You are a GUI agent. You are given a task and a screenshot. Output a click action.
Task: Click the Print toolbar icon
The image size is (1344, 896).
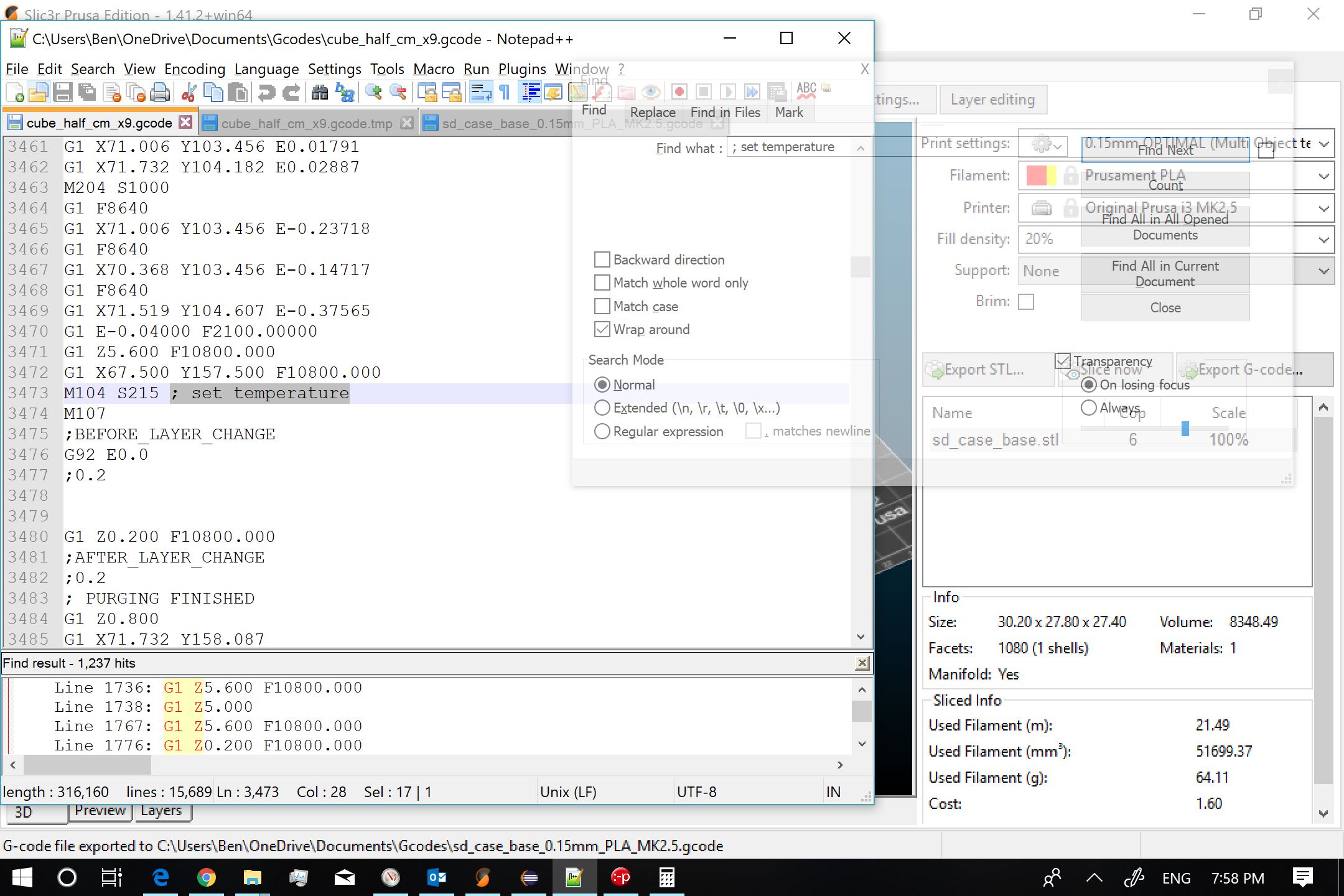tap(160, 93)
